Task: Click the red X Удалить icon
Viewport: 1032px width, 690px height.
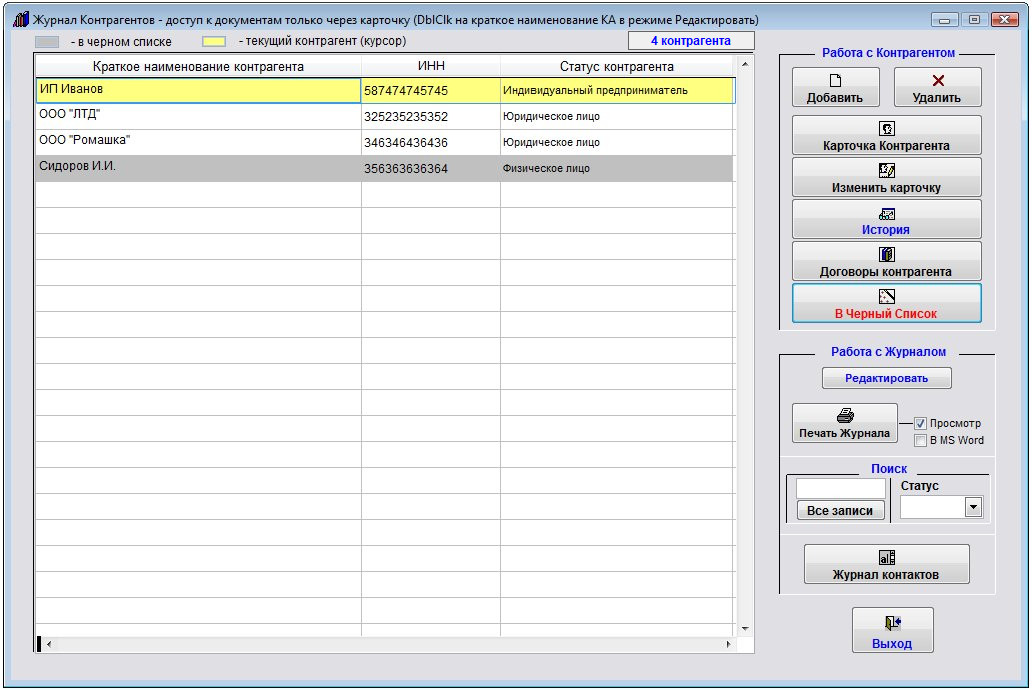Action: pyautogui.click(x=937, y=81)
